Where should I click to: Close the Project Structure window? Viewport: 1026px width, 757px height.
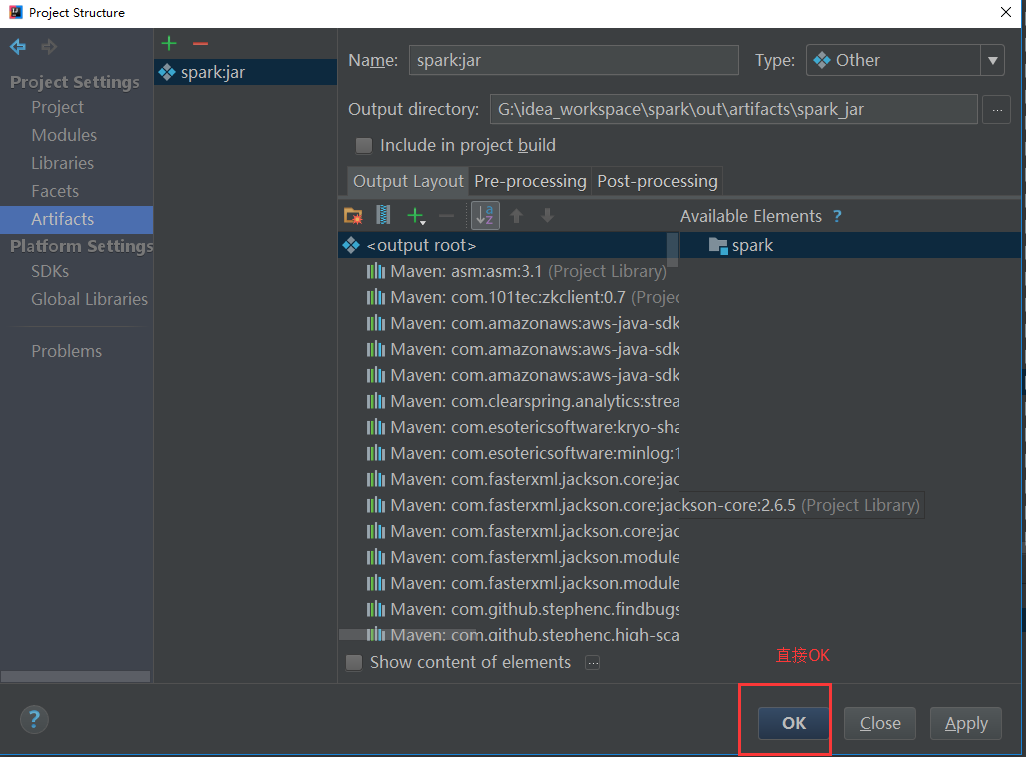pyautogui.click(x=1006, y=12)
